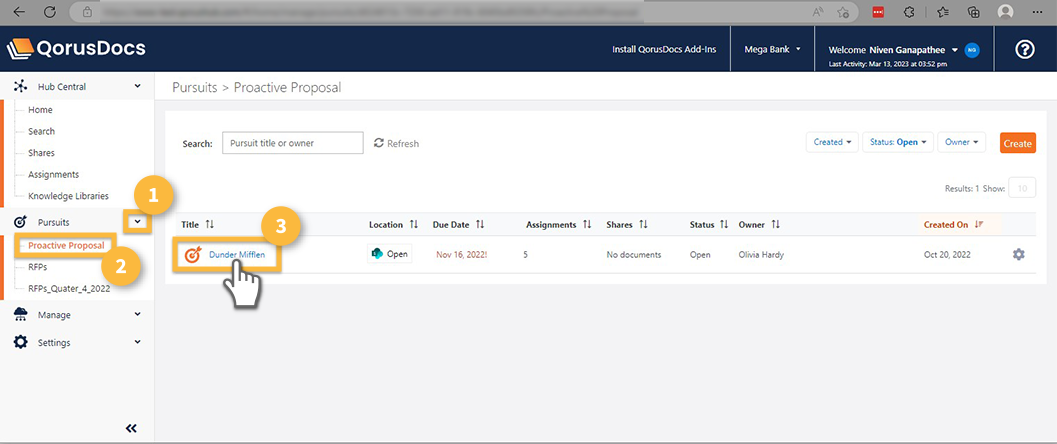Open the Mega Bank dropdown
The width and height of the screenshot is (1057, 444).
[773, 49]
